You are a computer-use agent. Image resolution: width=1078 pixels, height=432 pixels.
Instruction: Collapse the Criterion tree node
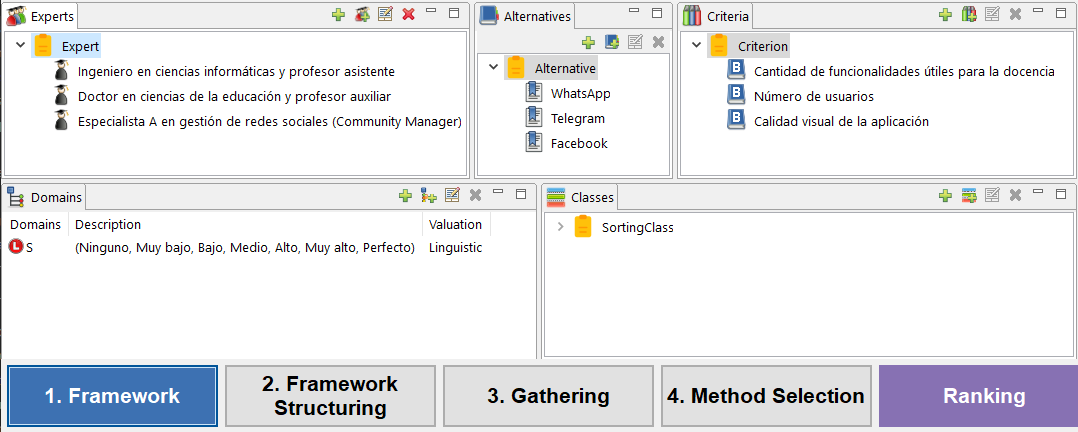696,46
